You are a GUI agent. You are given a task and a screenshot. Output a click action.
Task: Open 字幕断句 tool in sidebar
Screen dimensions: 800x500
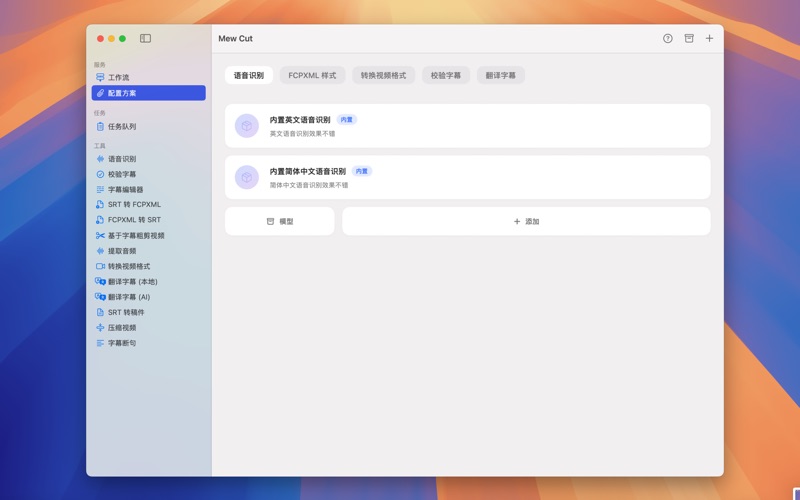[x=148, y=343]
